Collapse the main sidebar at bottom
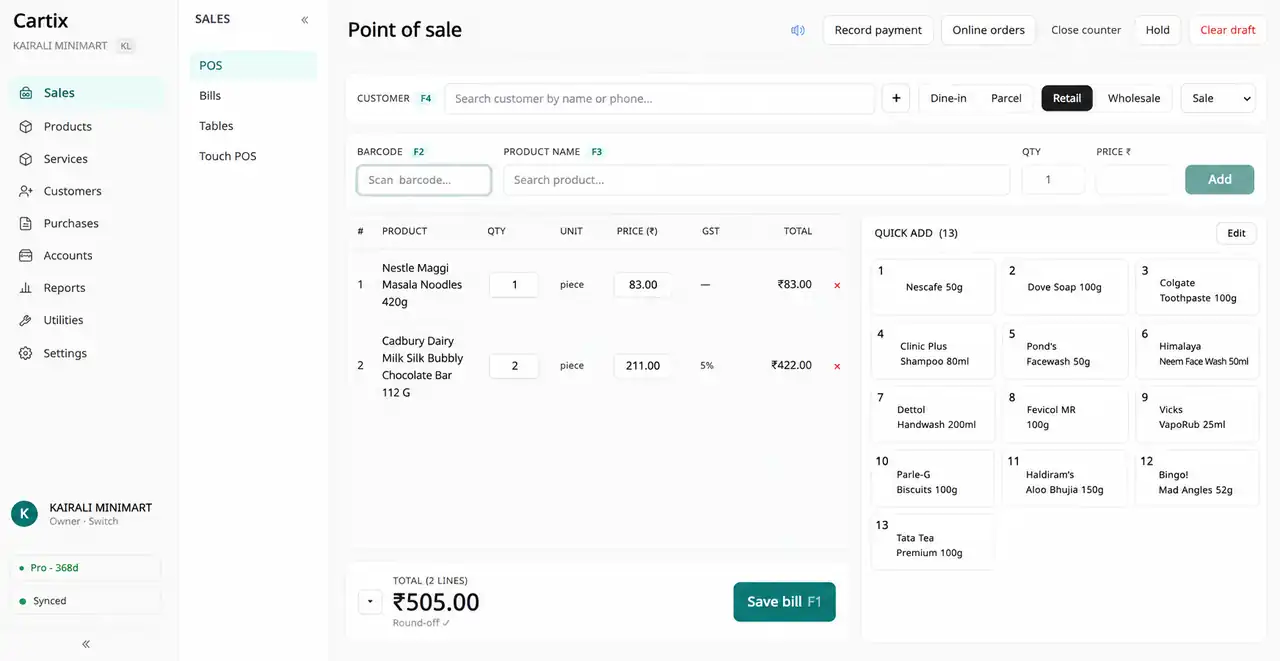 (x=86, y=644)
